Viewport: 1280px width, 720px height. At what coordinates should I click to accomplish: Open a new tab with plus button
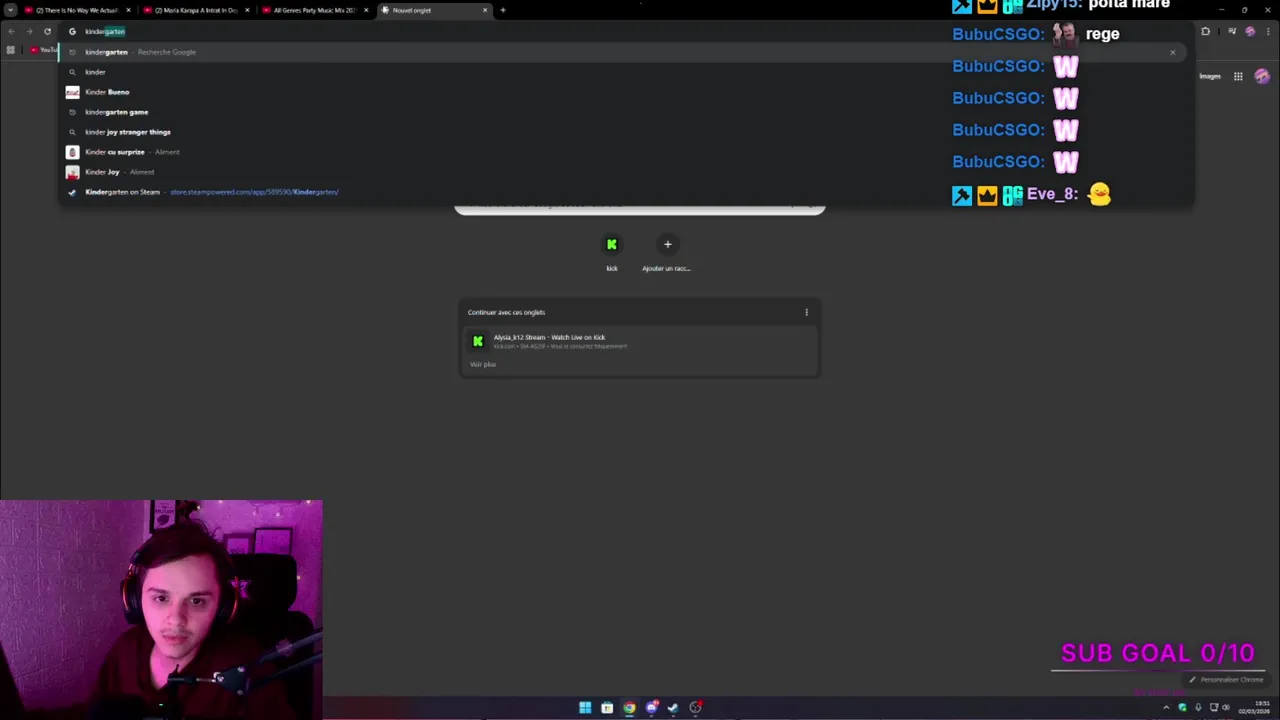pos(503,10)
